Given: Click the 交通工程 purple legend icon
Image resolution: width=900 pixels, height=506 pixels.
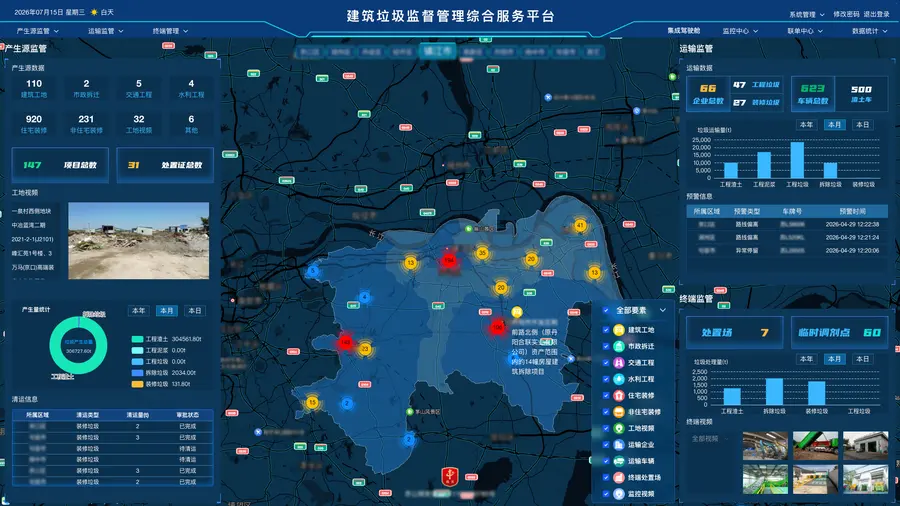Looking at the screenshot, I should click(619, 363).
